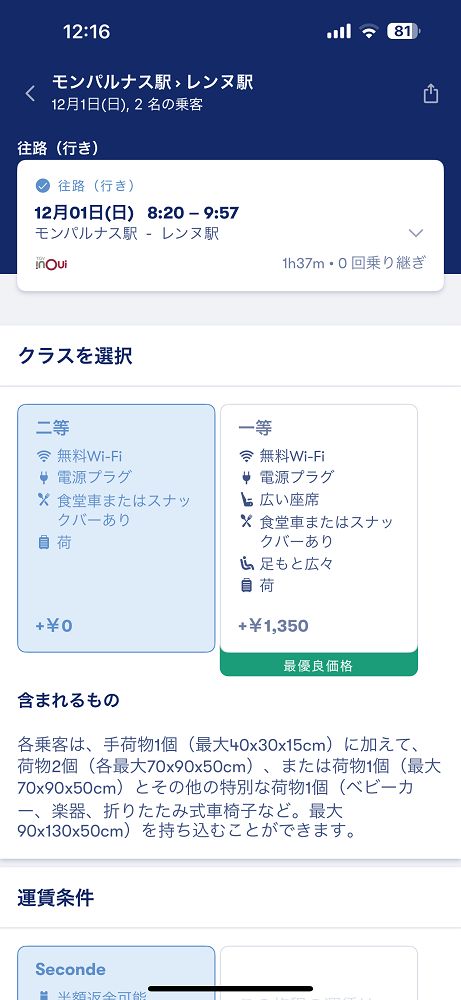The image size is (461, 1000).
Task: Expand outbound trip details with chevron
Action: (416, 233)
